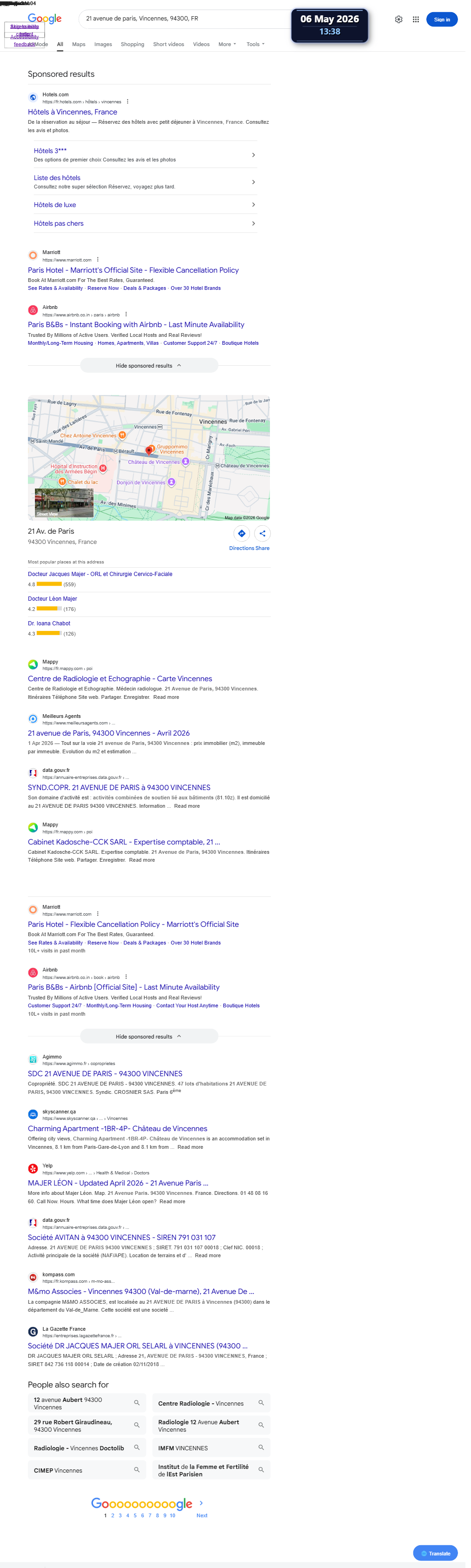Open options menu for first Marriott ad
Image resolution: width=471 pixels, height=1568 pixels.
(x=97, y=259)
